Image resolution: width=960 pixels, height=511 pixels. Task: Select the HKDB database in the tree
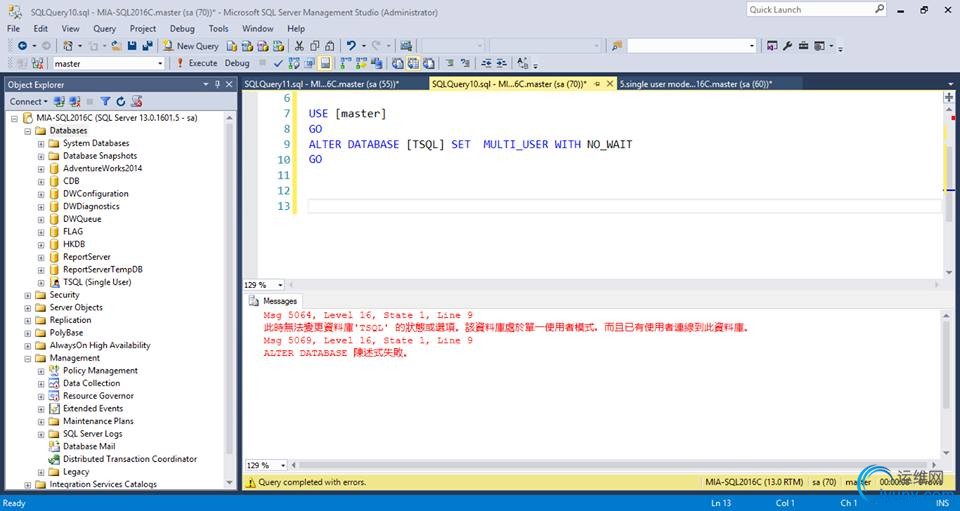click(x=74, y=245)
